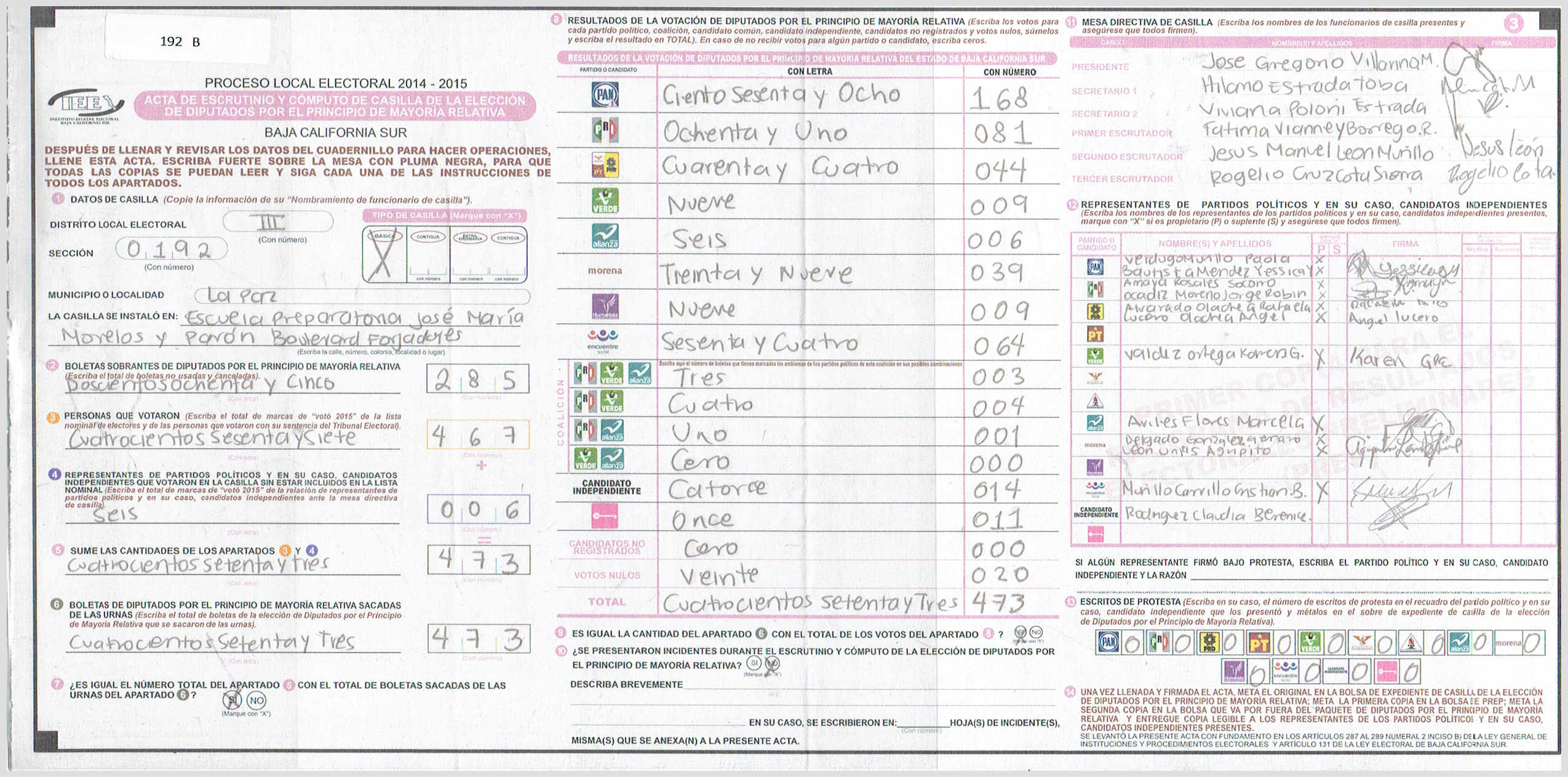Select NO circle for incidents question 10
Screen dimensions: 1568x777
773,663
